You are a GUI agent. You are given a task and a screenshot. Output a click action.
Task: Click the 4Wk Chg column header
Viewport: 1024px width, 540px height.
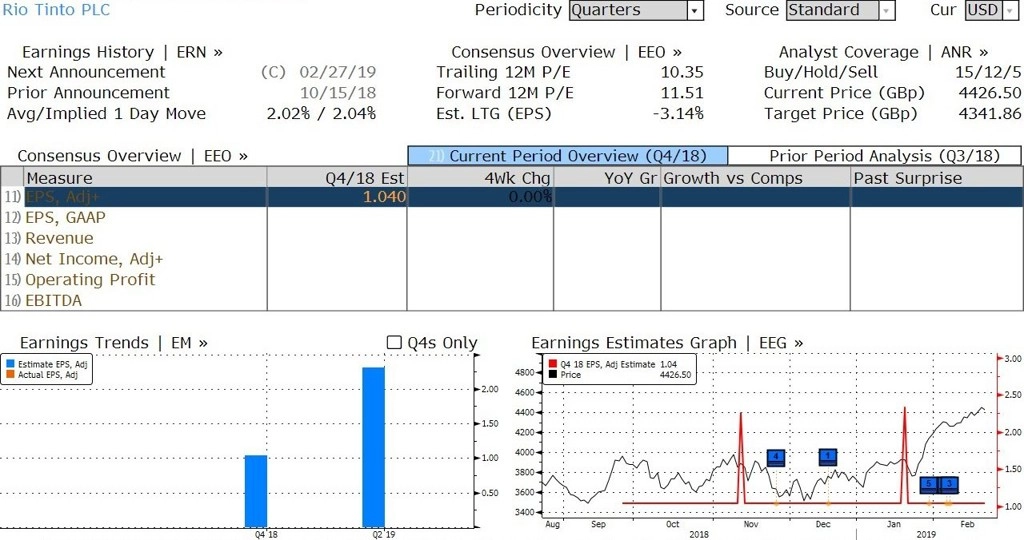click(480, 178)
